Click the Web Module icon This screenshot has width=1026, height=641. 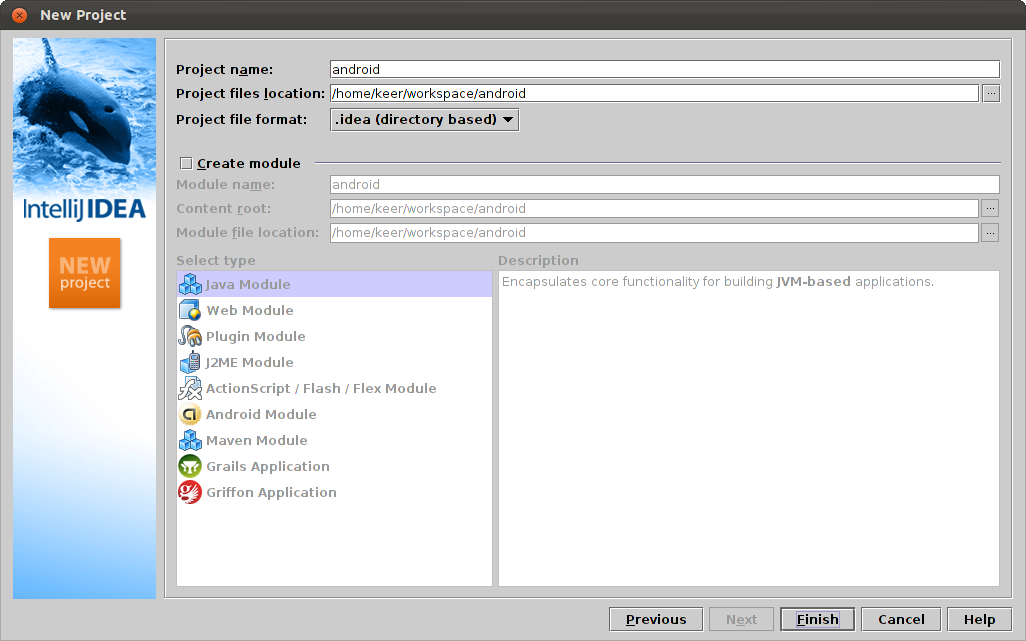point(190,310)
